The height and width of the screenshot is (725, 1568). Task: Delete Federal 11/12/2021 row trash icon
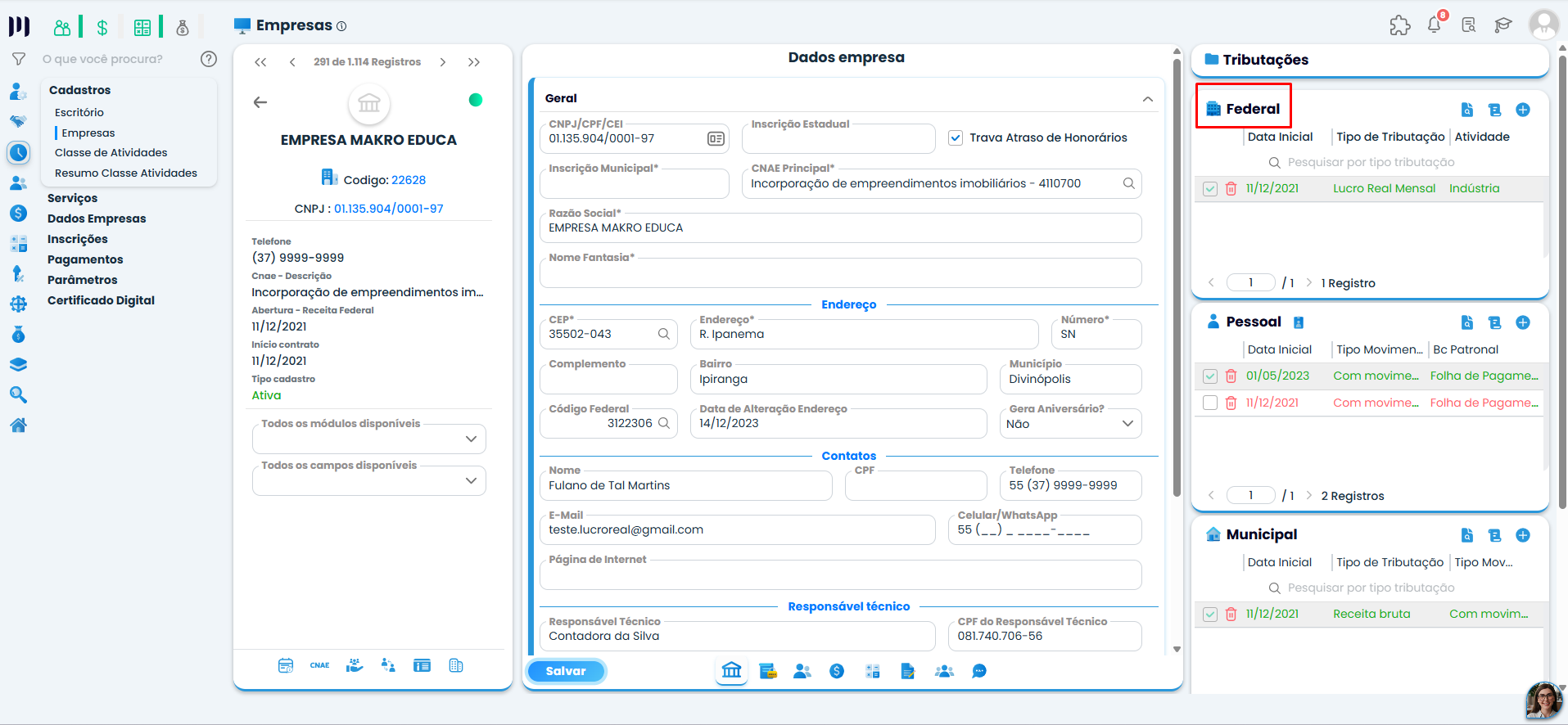tap(1231, 189)
